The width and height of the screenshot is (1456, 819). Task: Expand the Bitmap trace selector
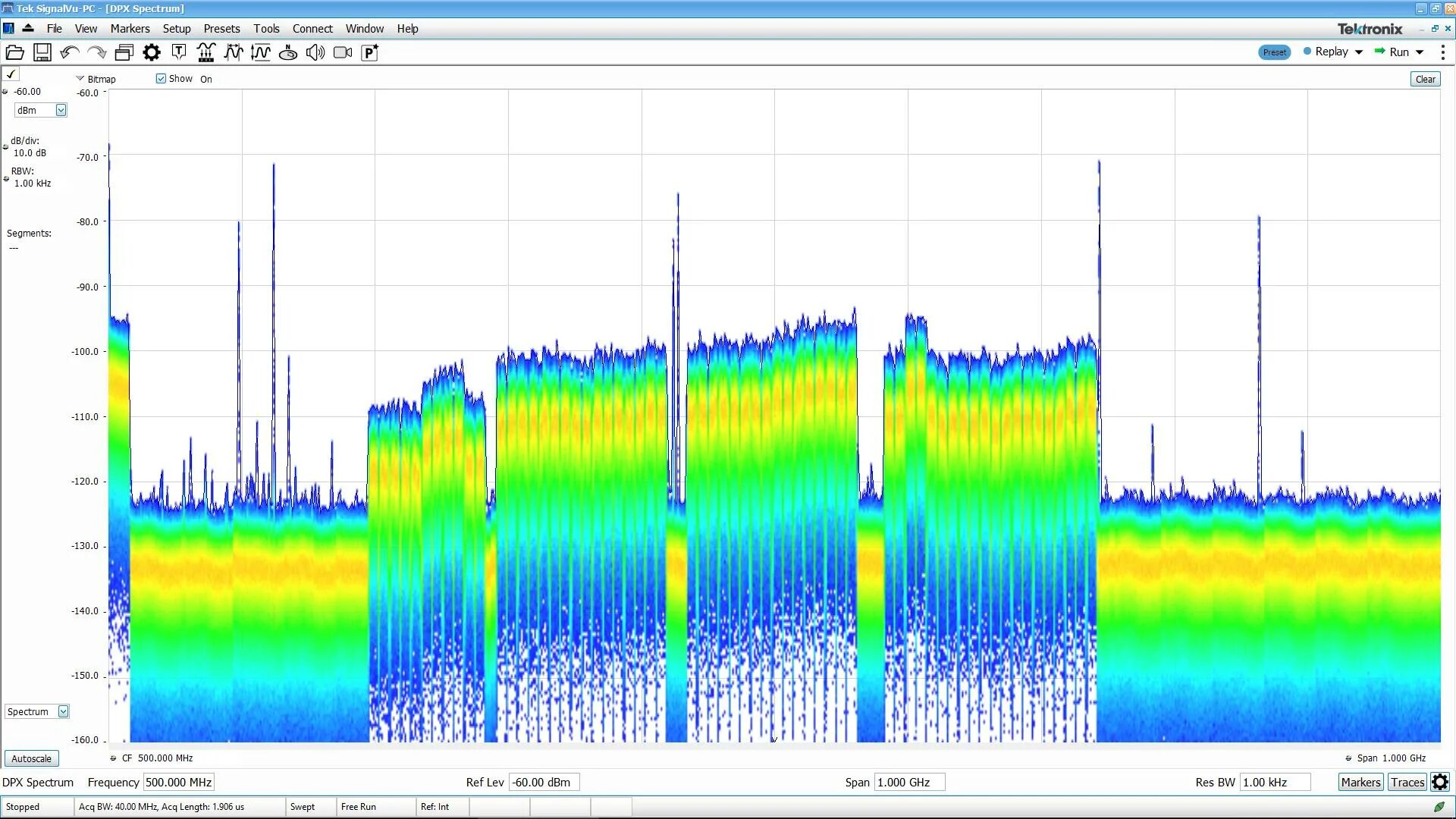80,79
